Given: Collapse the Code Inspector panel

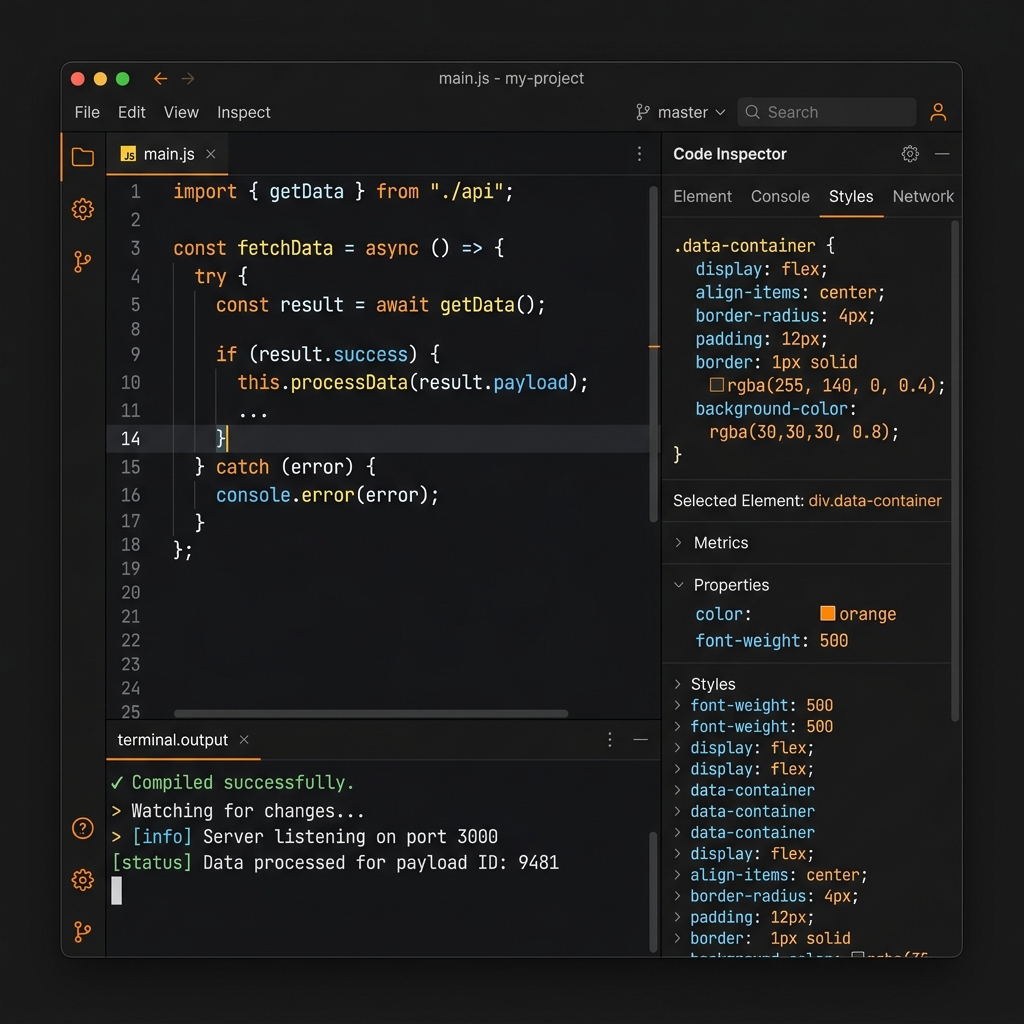Looking at the screenshot, I should coord(943,153).
